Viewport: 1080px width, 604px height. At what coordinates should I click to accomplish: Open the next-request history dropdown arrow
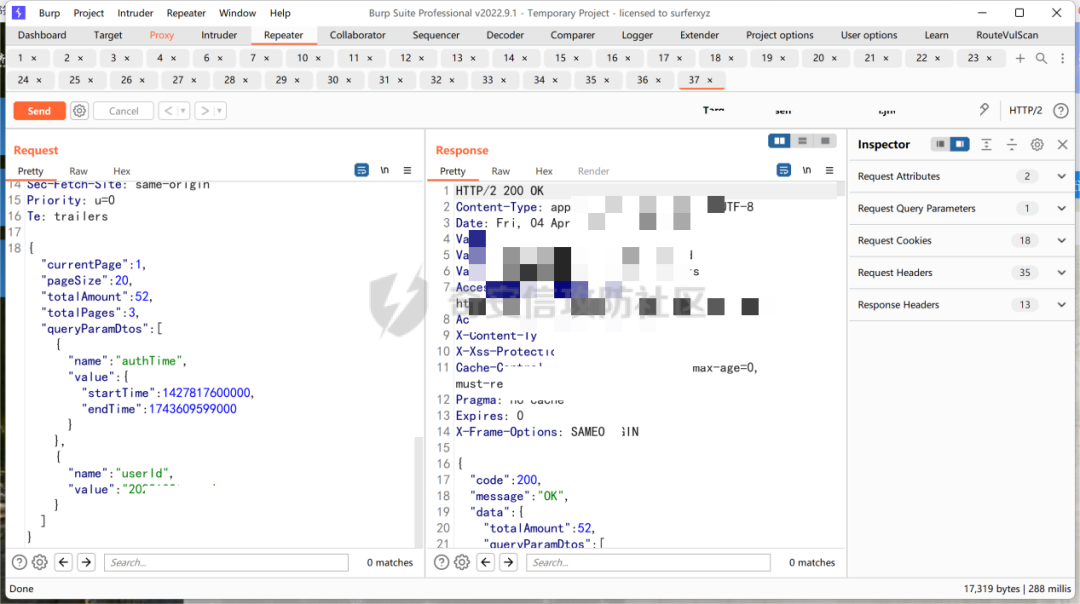click(220, 111)
